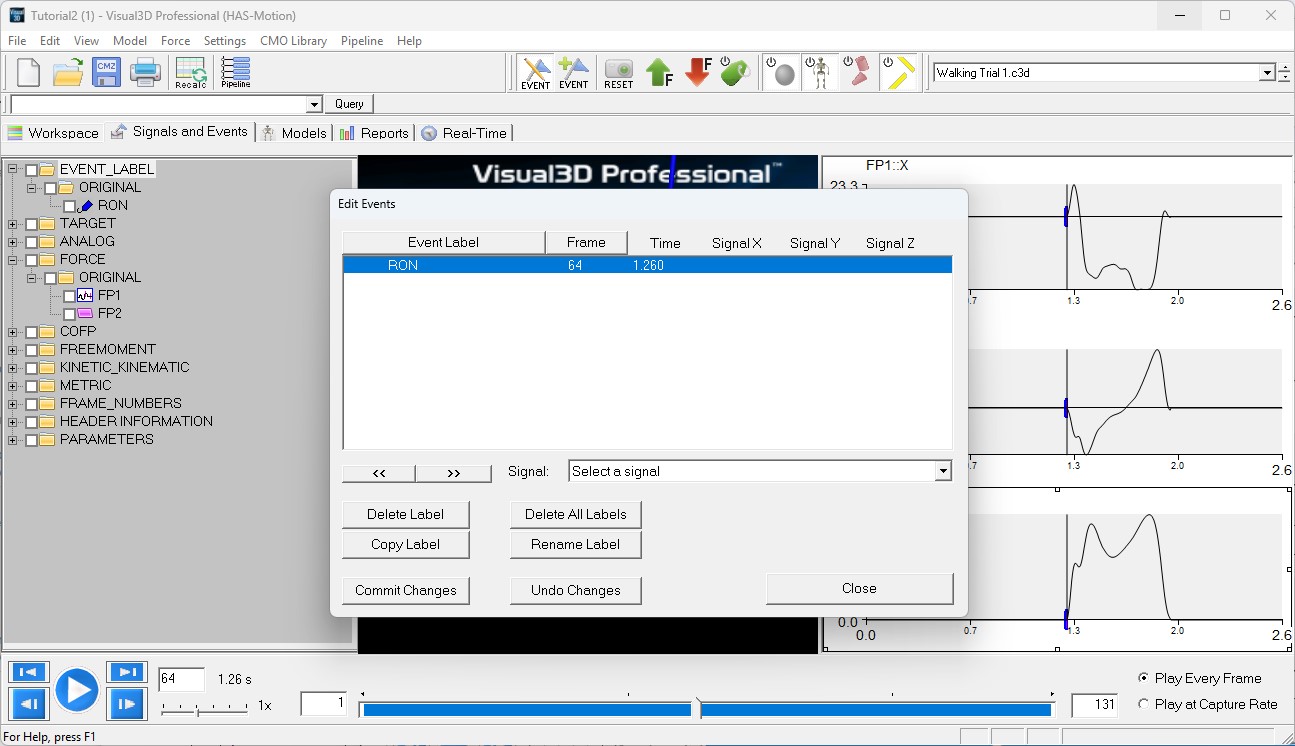The height and width of the screenshot is (746, 1295).
Task: Switch to the Real-Time tab
Action: pos(465,133)
